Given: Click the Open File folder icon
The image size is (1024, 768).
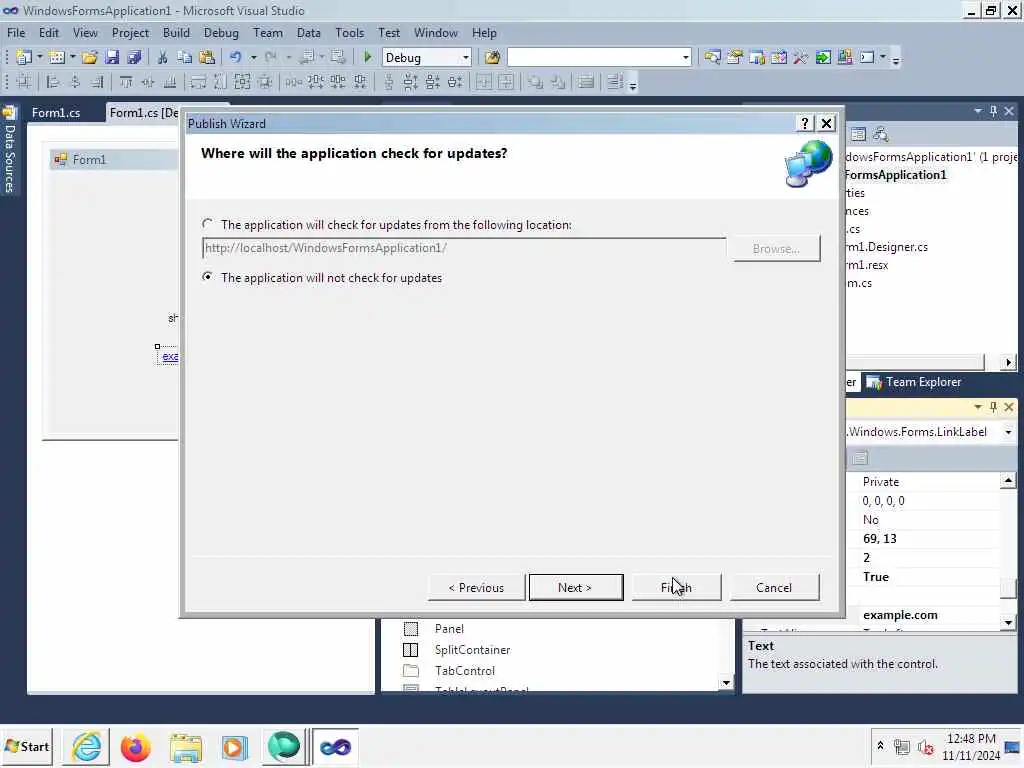Looking at the screenshot, I should (x=89, y=57).
